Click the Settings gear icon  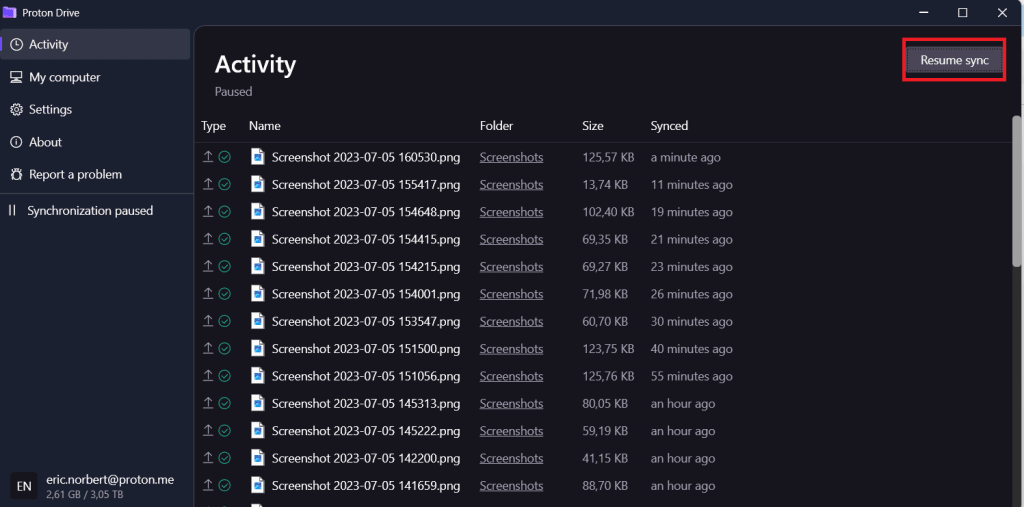pos(17,109)
